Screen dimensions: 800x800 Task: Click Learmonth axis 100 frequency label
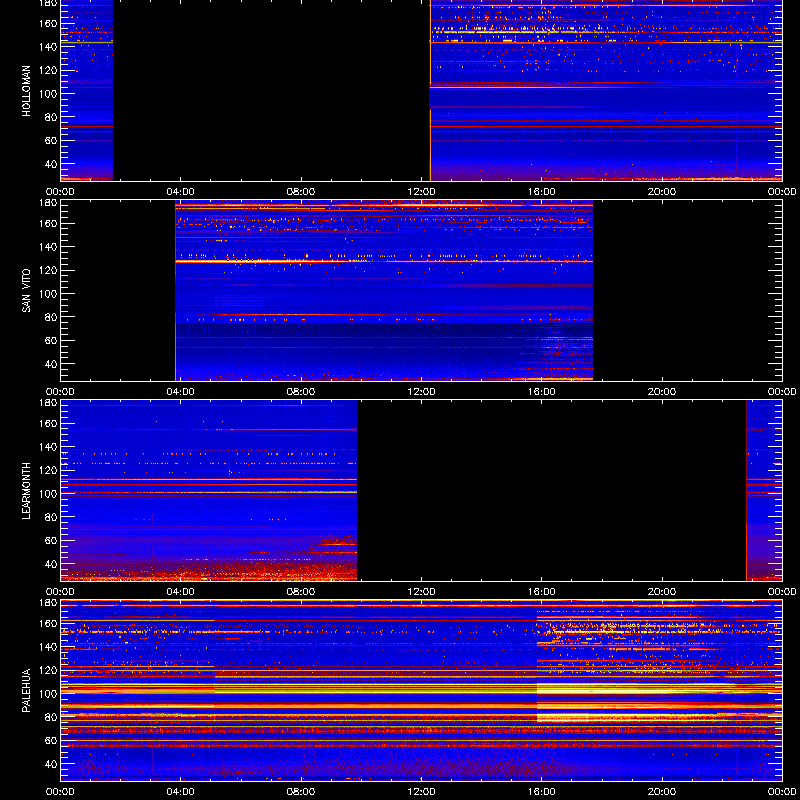tap(48, 494)
